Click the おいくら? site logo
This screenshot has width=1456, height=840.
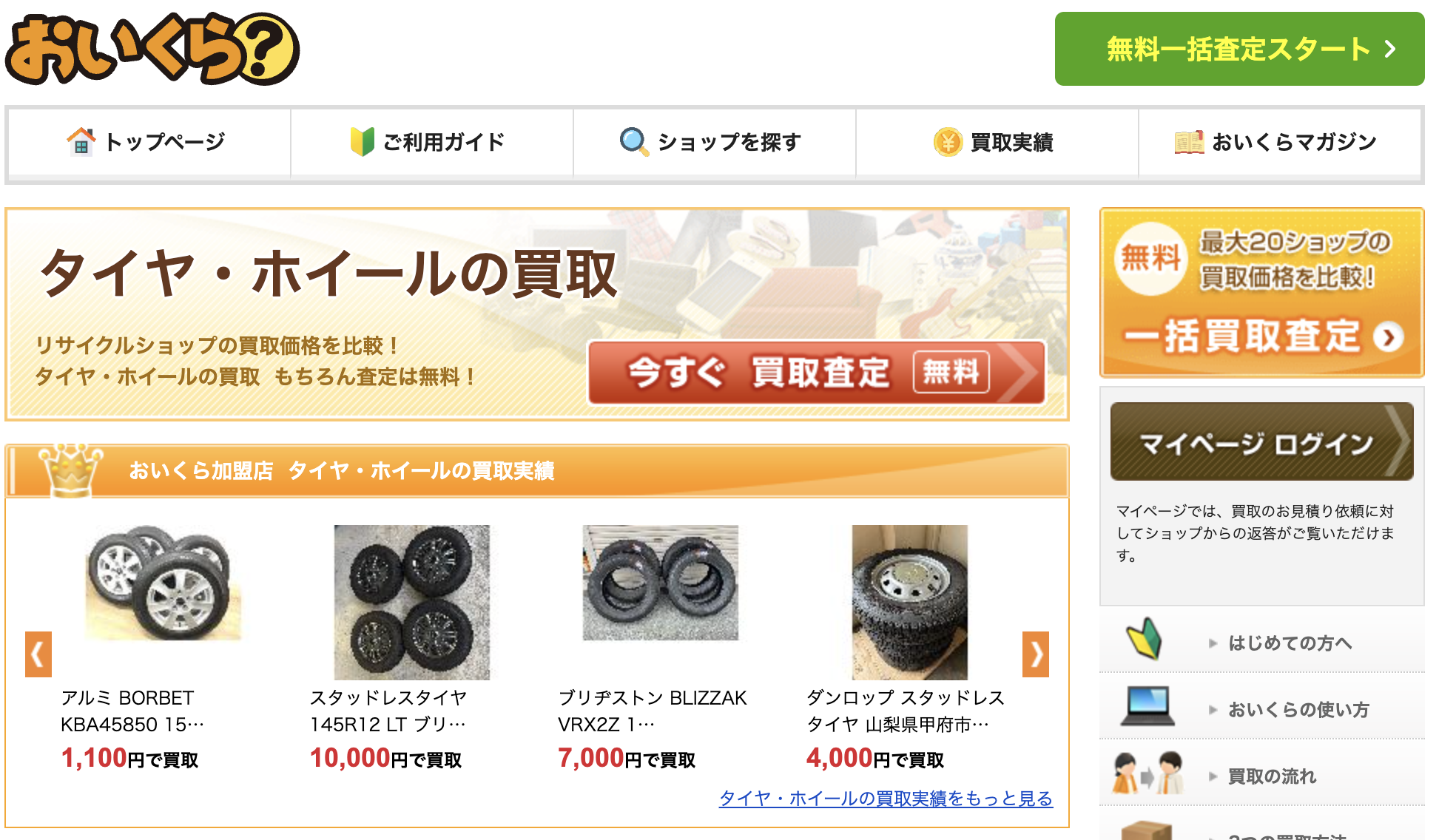[x=152, y=49]
